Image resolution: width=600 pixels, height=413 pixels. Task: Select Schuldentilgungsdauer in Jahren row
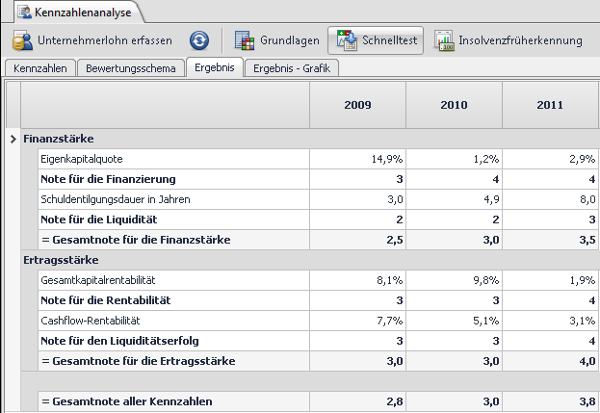318,199
